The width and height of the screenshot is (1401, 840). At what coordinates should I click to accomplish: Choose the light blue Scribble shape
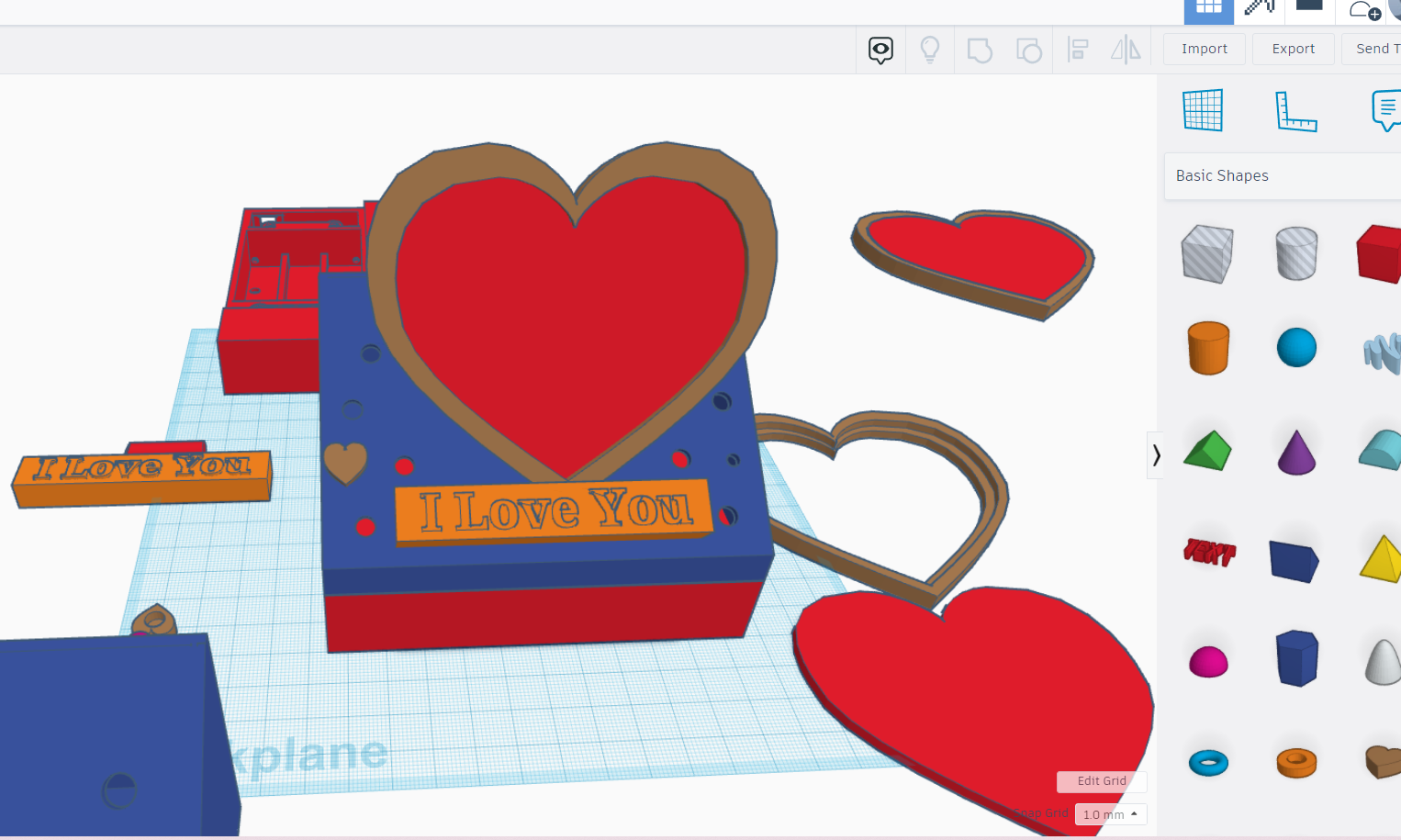(x=1383, y=353)
